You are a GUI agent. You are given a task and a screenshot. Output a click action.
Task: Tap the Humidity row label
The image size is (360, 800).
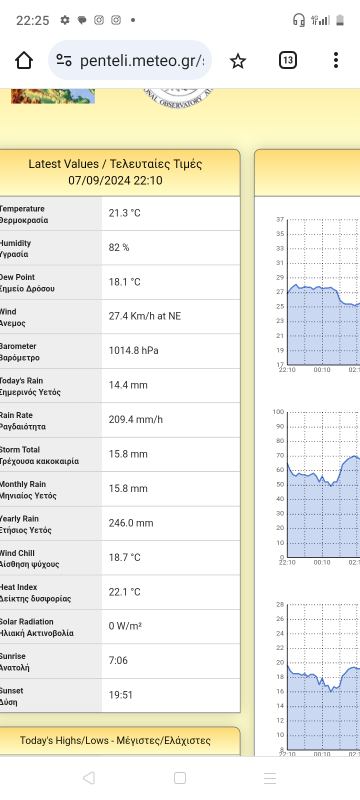pyautogui.click(x=15, y=249)
